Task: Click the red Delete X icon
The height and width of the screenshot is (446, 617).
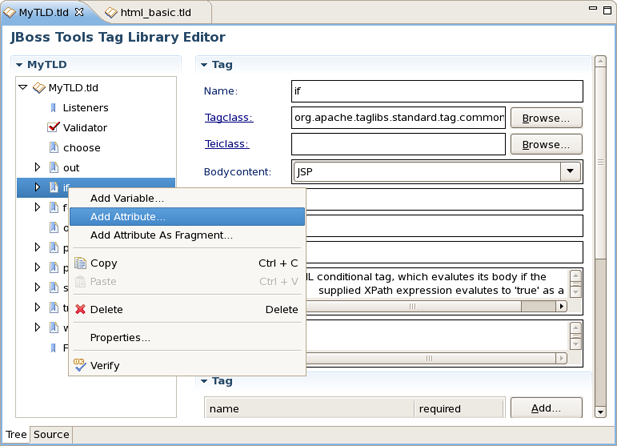Action: click(80, 309)
